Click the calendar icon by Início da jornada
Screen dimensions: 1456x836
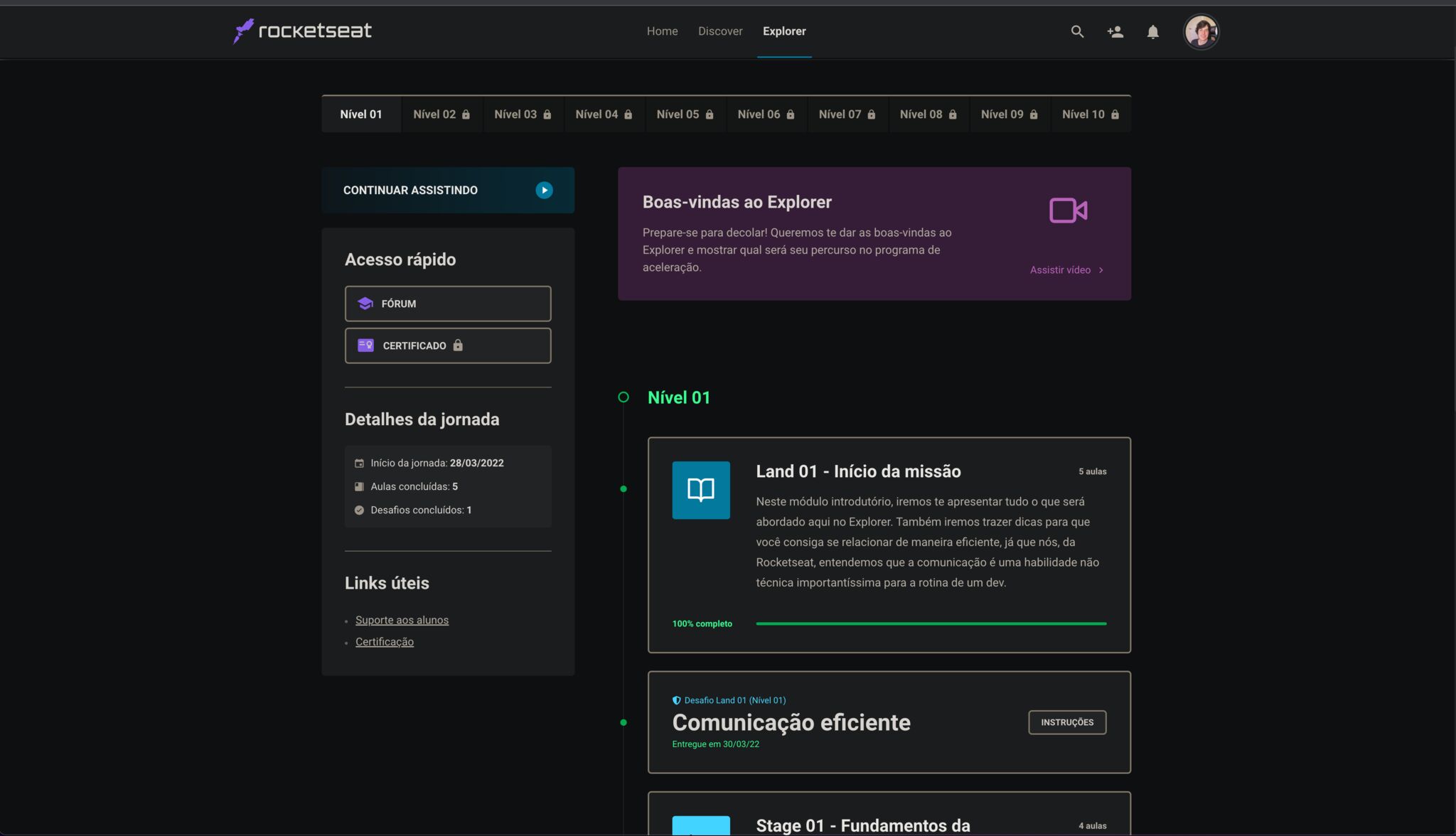tap(359, 463)
